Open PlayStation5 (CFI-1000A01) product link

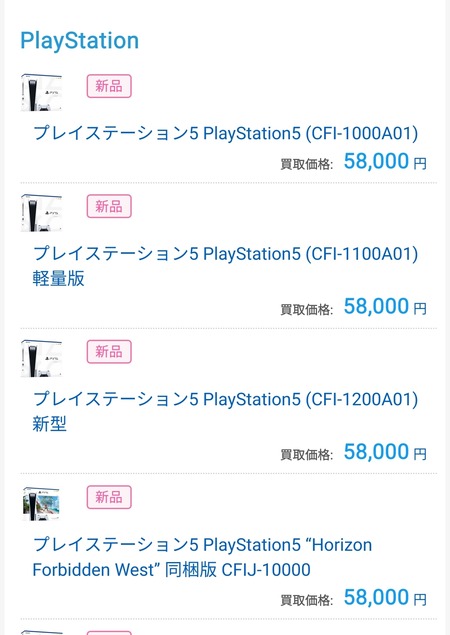pos(225,133)
